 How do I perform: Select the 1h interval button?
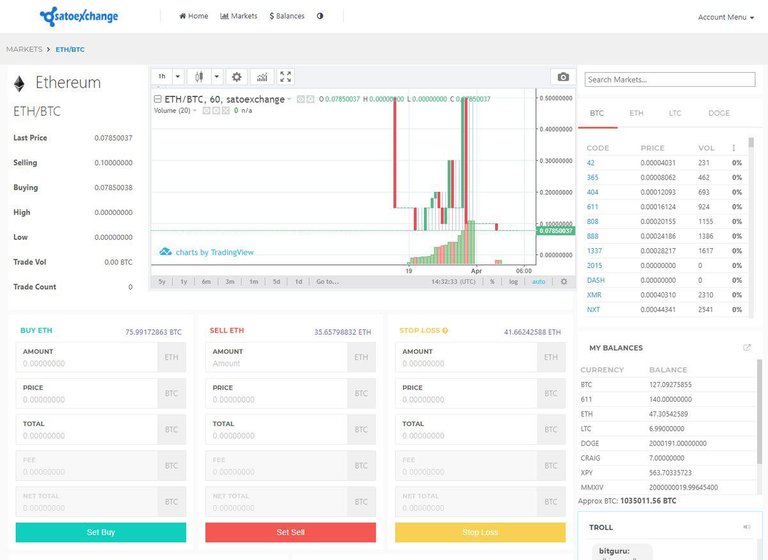(162, 77)
